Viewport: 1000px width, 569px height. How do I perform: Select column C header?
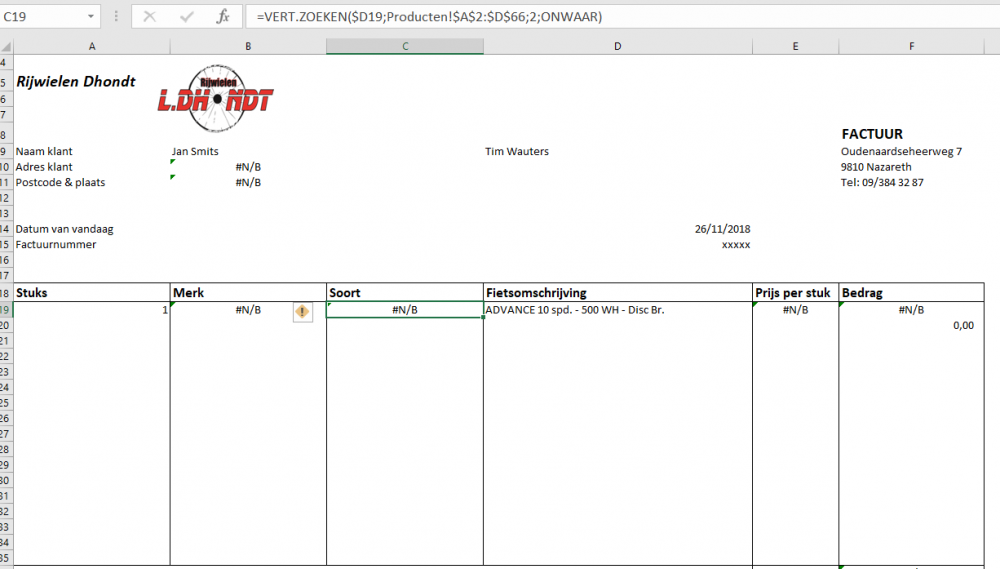405,47
